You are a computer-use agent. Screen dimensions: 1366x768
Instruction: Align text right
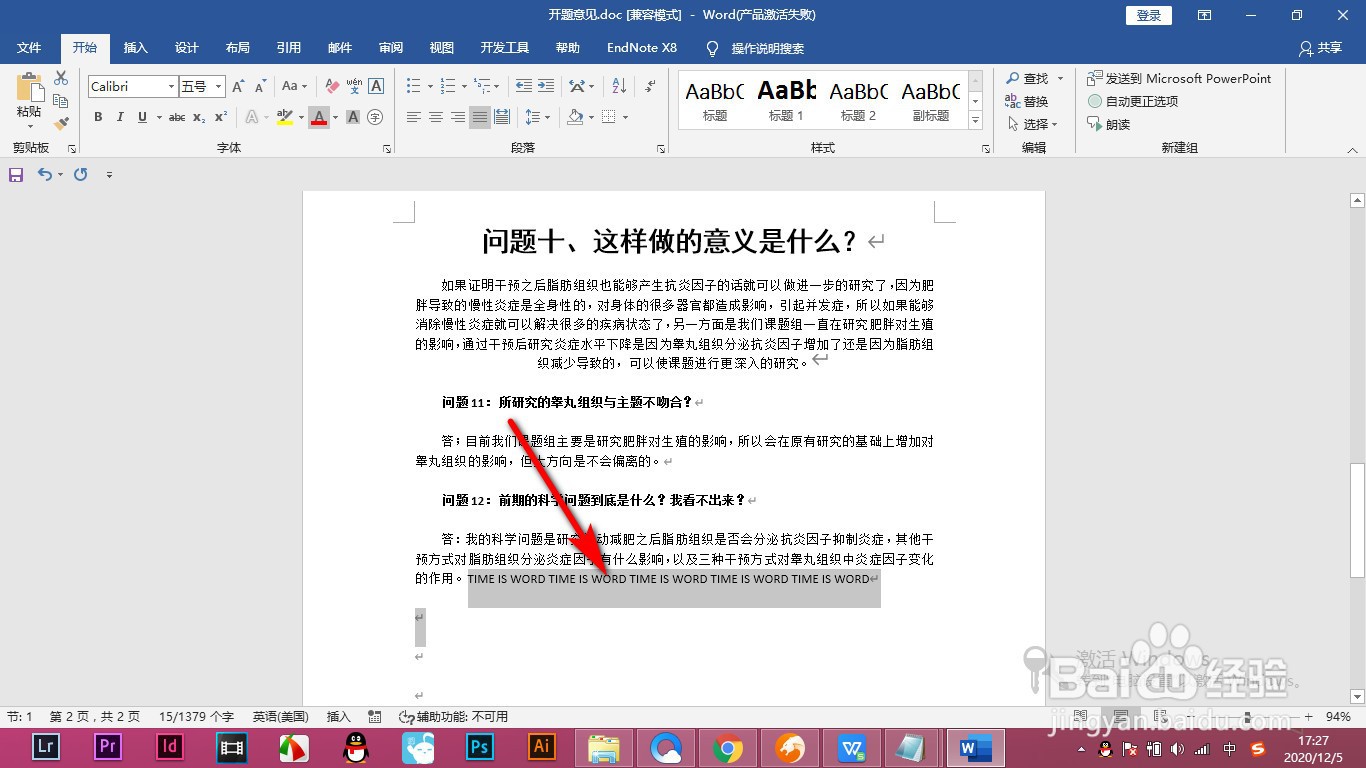(458, 117)
